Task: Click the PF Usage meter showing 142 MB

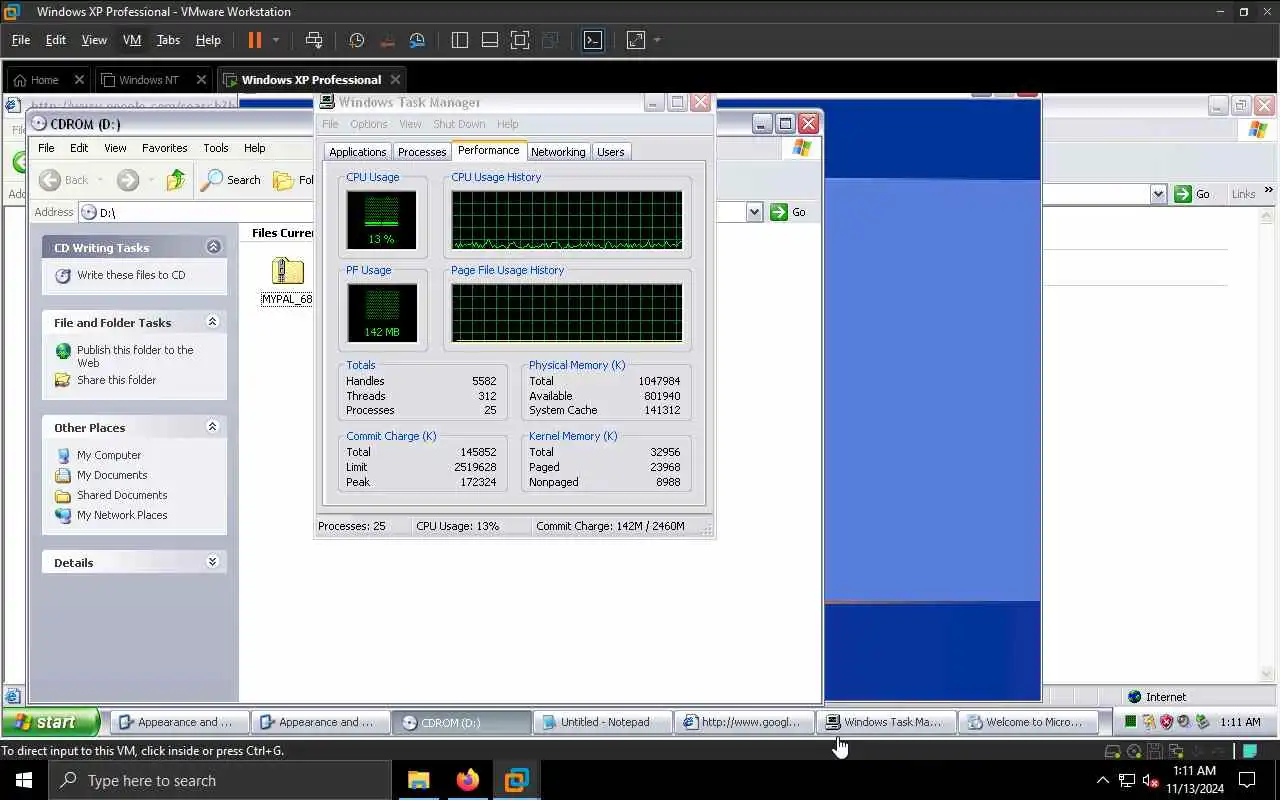Action: (382, 312)
